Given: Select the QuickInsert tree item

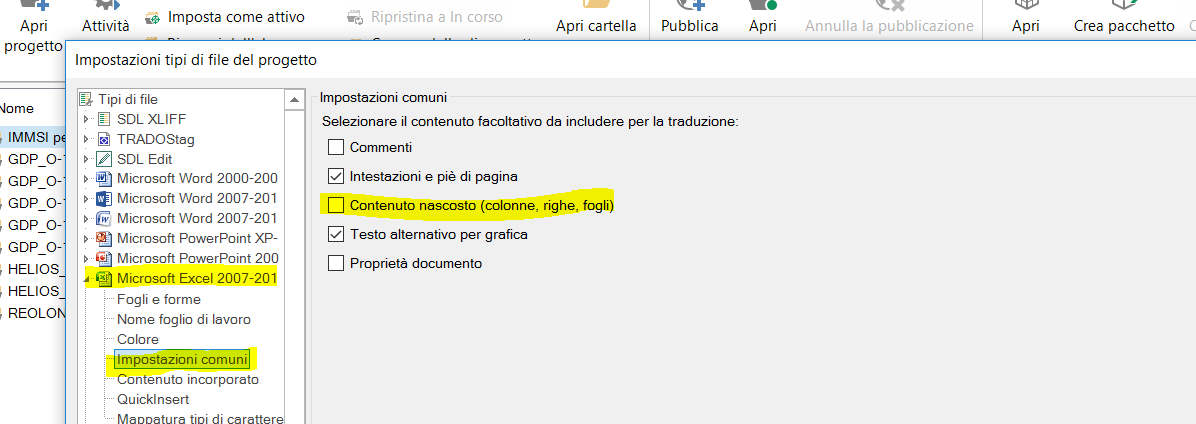Looking at the screenshot, I should pyautogui.click(x=153, y=399).
